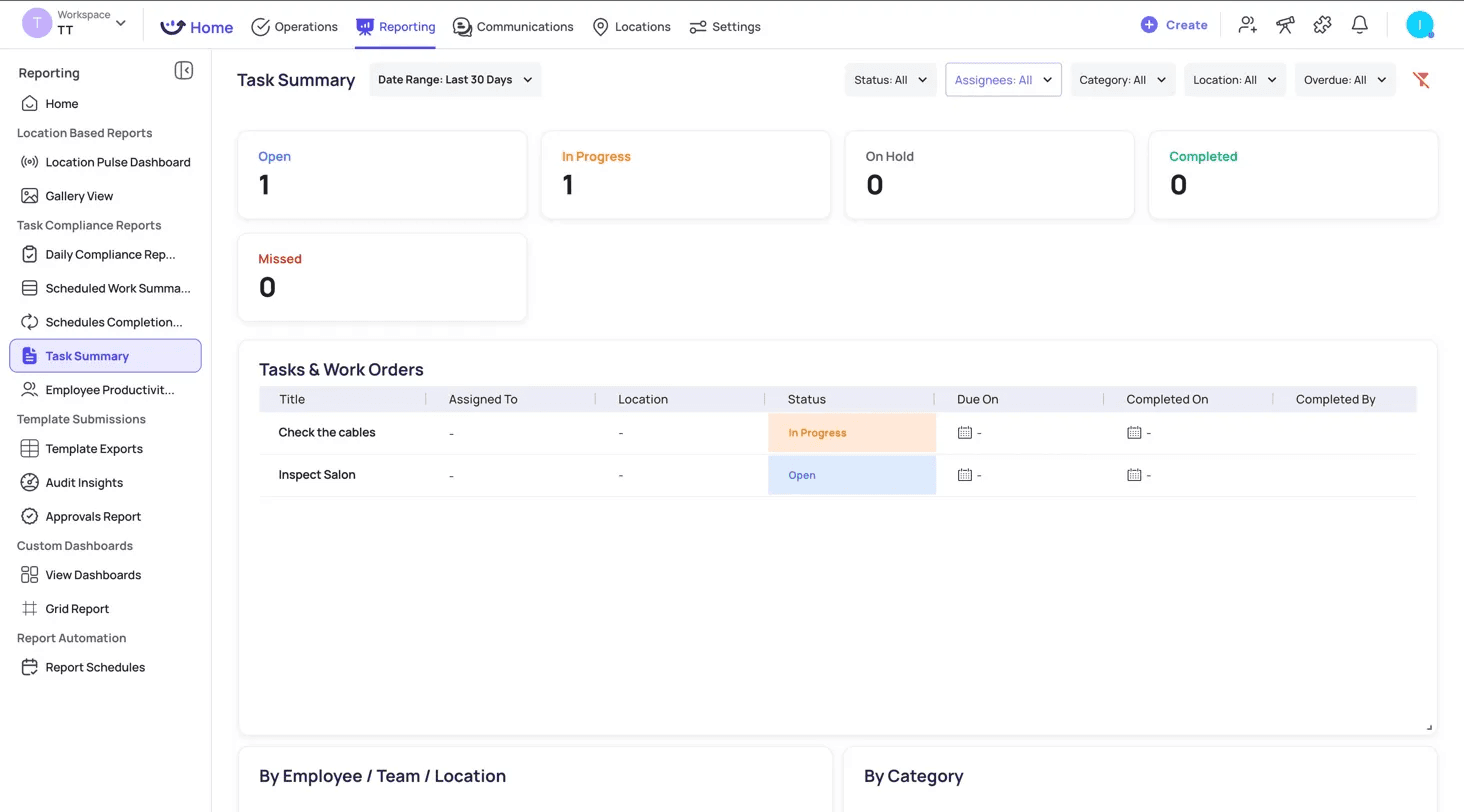Go to the Locations tab
Image resolution: width=1464 pixels, height=812 pixels.
pyautogui.click(x=631, y=27)
